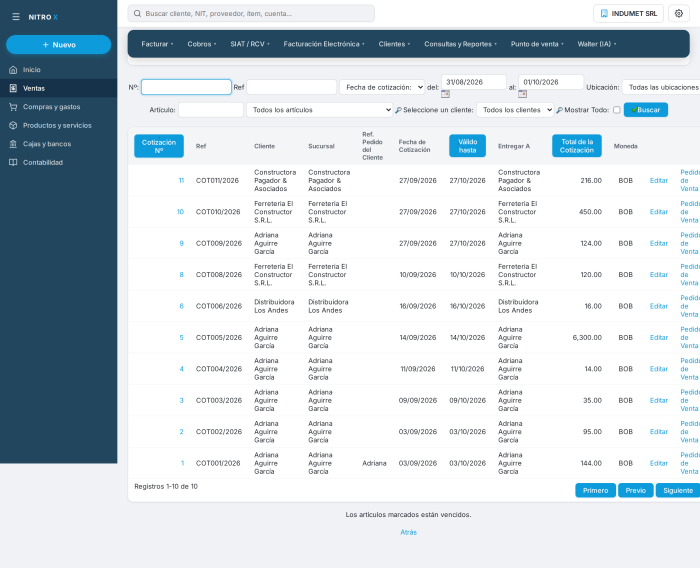The image size is (700, 568).
Task: Open quotation number 5 link
Action: 182,338
